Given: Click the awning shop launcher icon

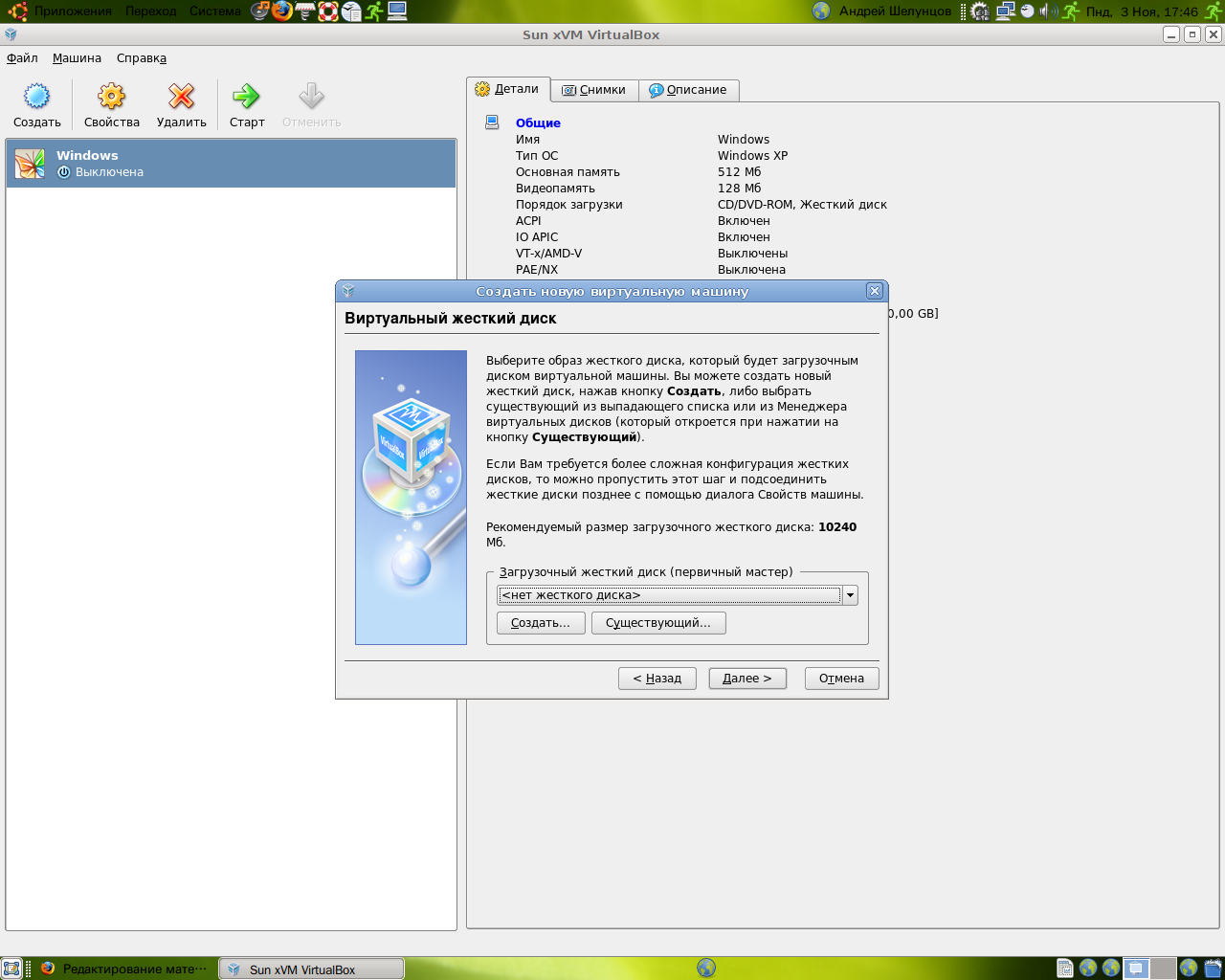Looking at the screenshot, I should coord(305,11).
